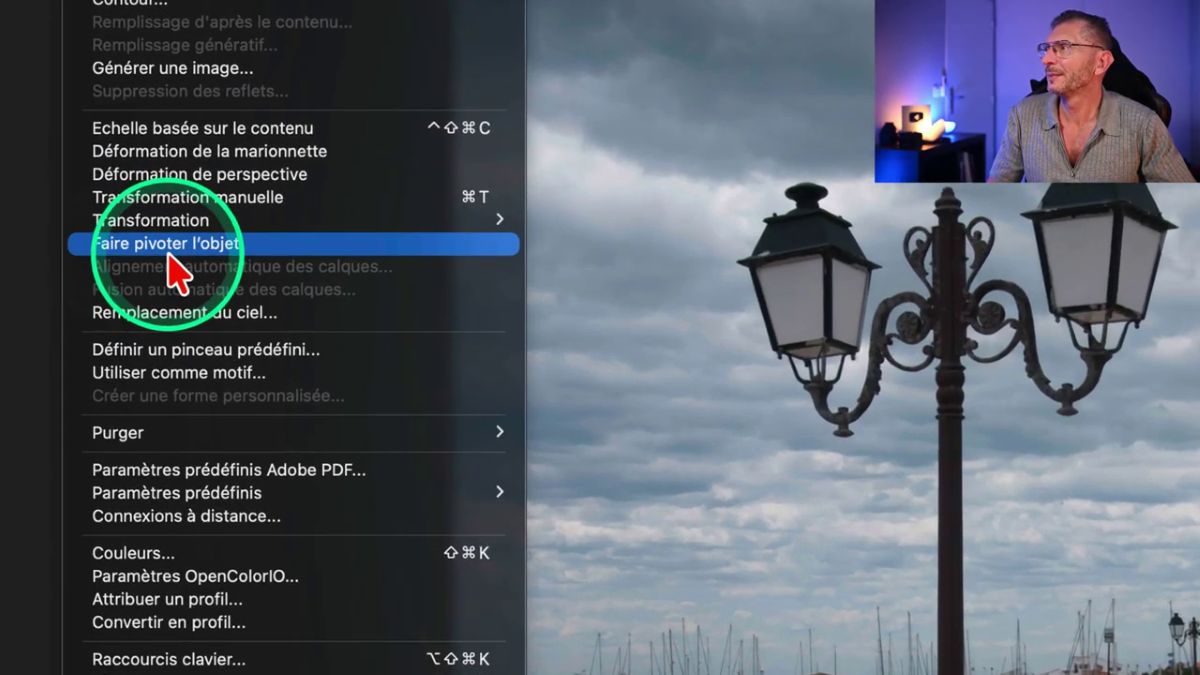Click Faire pivoter l'objet
The width and height of the screenshot is (1200, 675).
click(x=293, y=244)
